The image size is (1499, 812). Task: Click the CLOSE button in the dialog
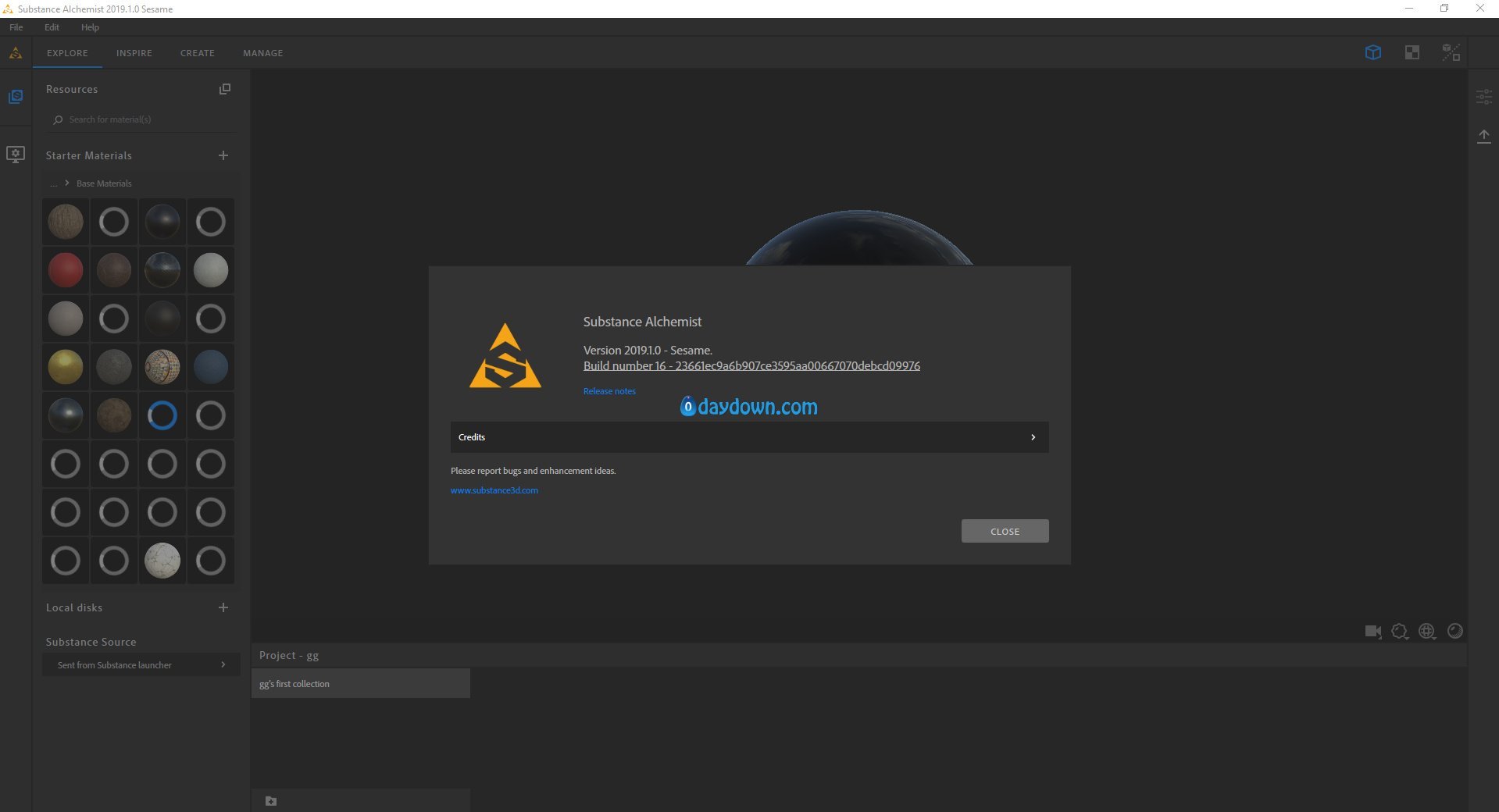point(1005,531)
